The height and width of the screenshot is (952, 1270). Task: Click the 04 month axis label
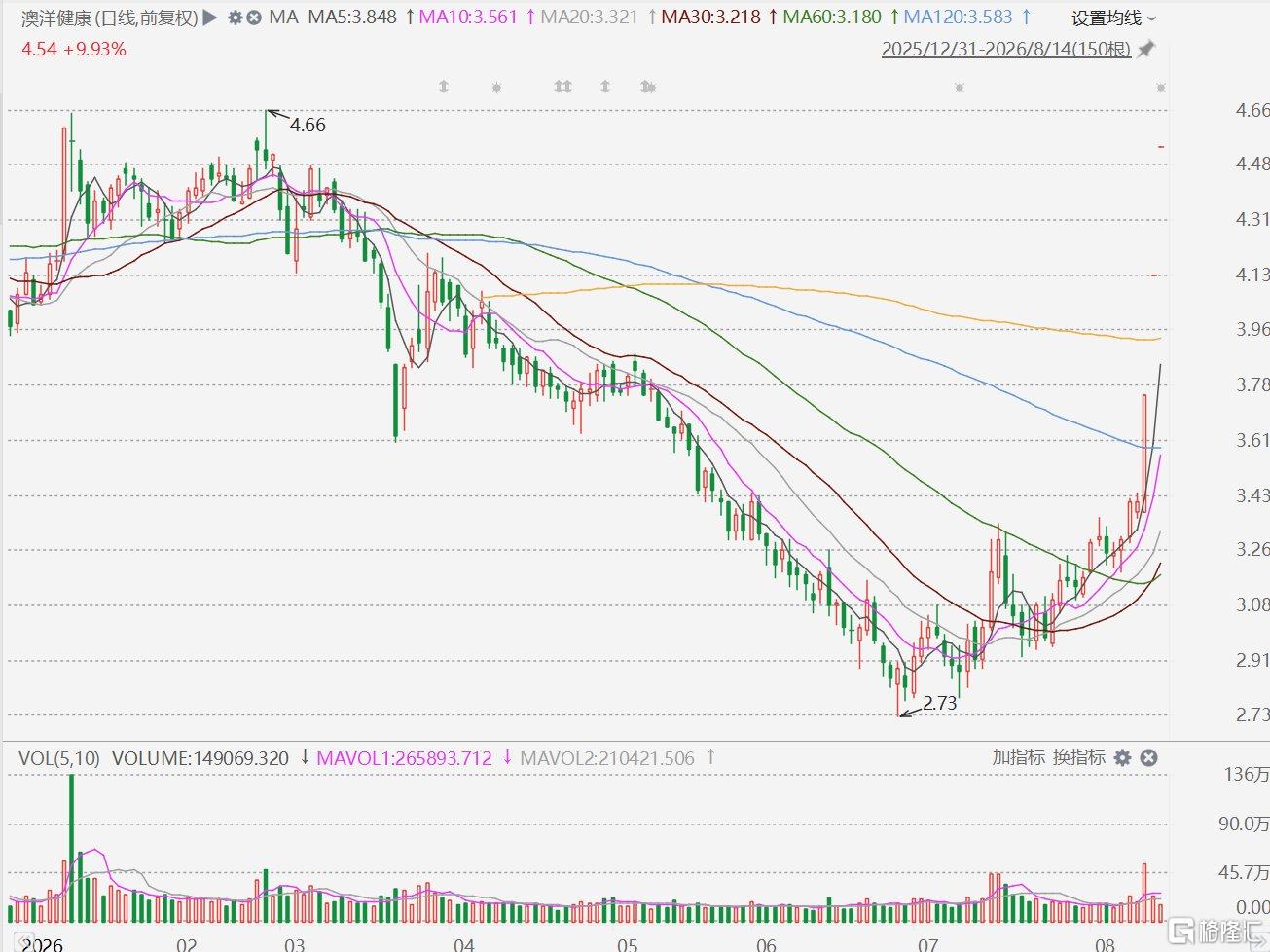pos(464,944)
